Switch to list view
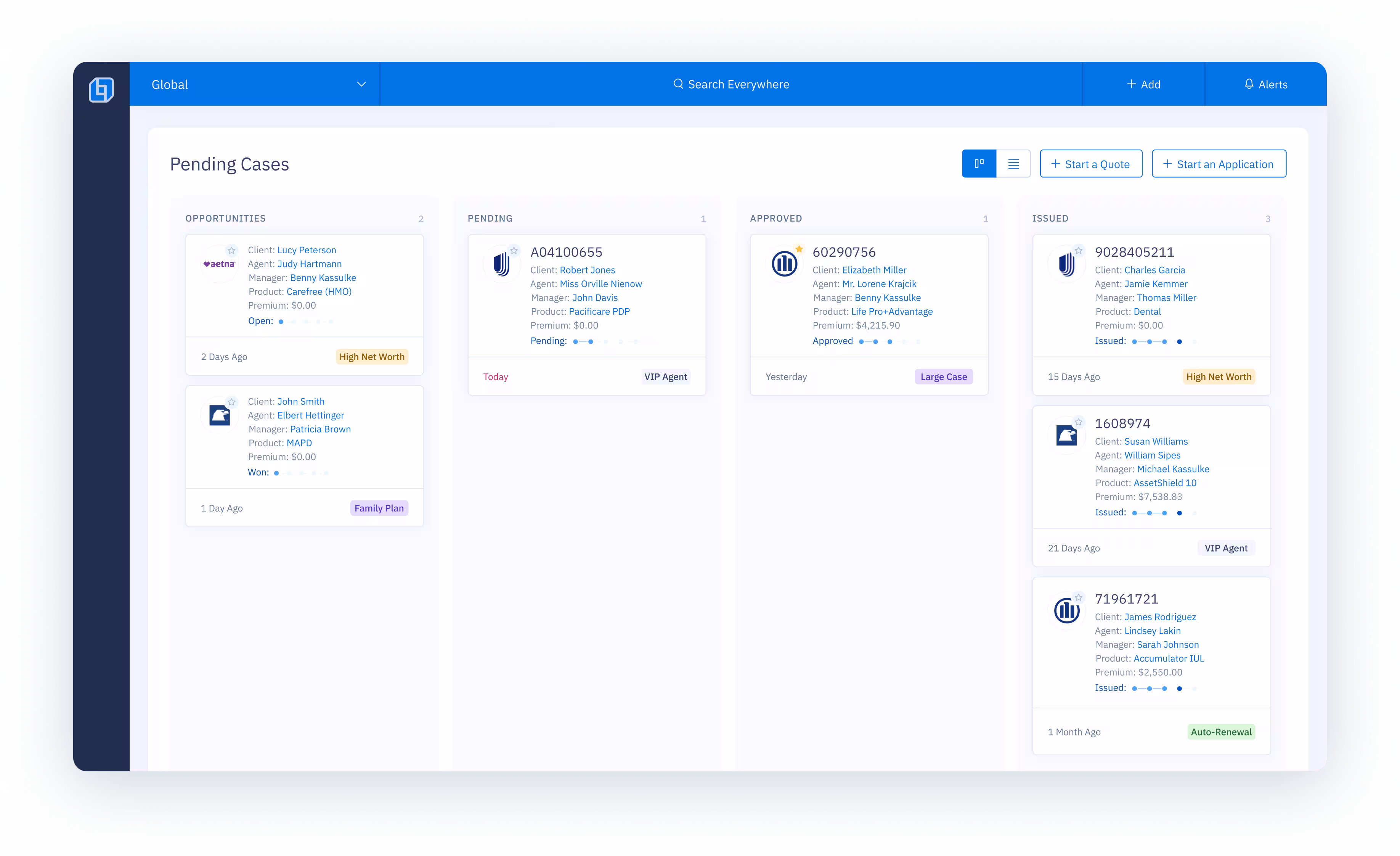Screen dimensions: 1400x856 (1013, 164)
